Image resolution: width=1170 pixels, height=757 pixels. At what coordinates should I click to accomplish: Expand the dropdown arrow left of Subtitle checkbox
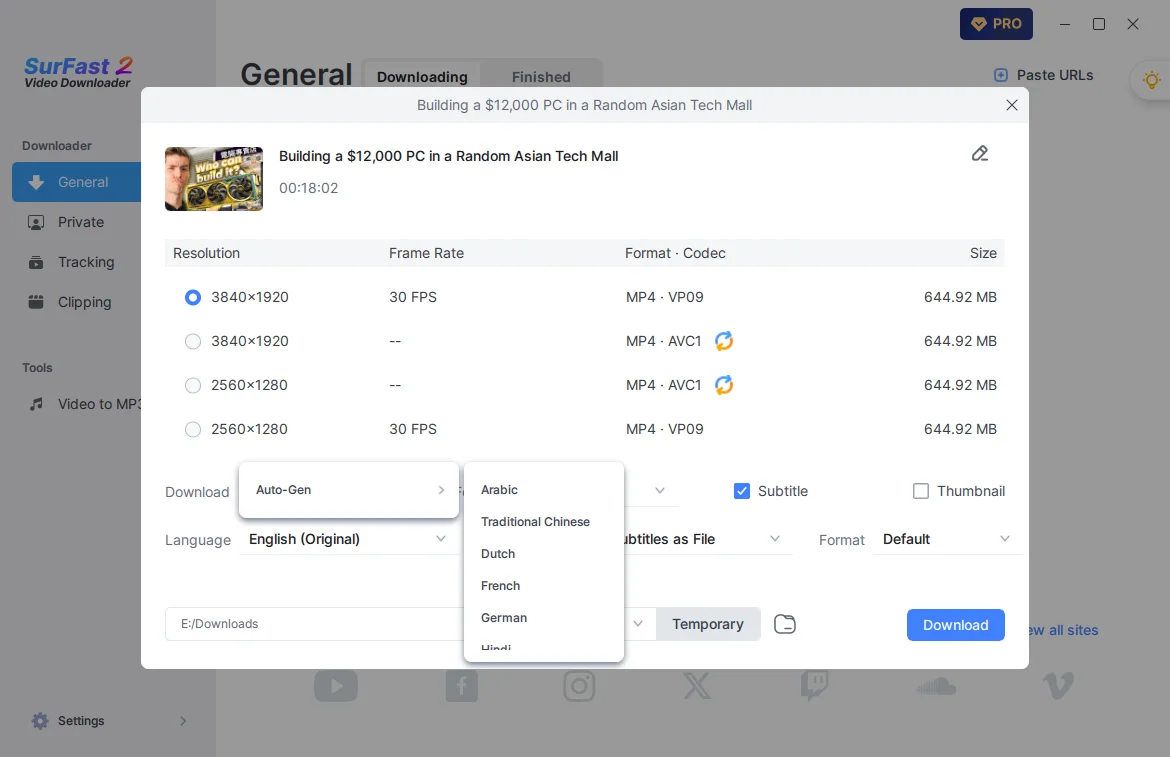pos(660,491)
